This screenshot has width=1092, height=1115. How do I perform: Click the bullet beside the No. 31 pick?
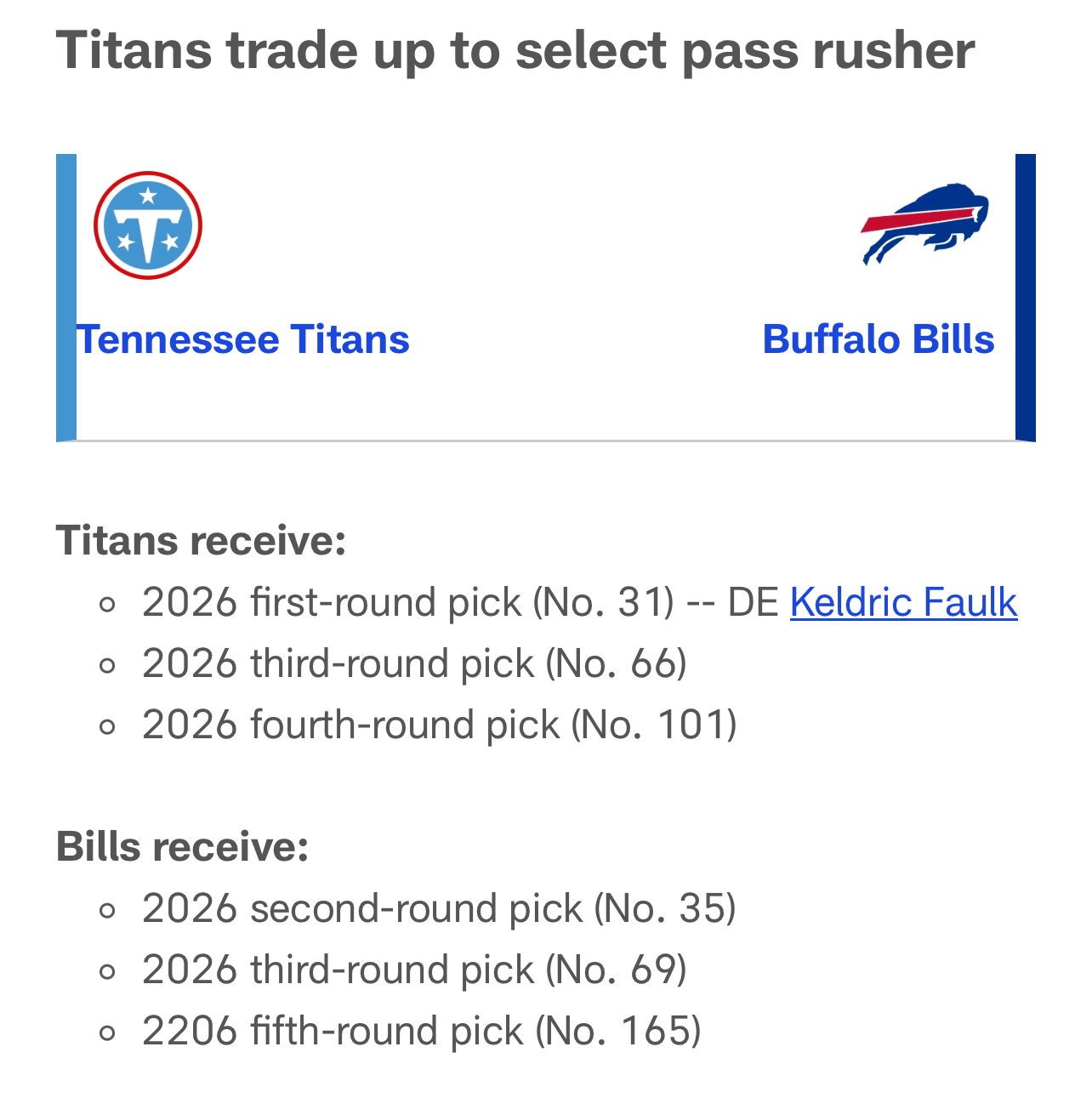(x=107, y=604)
